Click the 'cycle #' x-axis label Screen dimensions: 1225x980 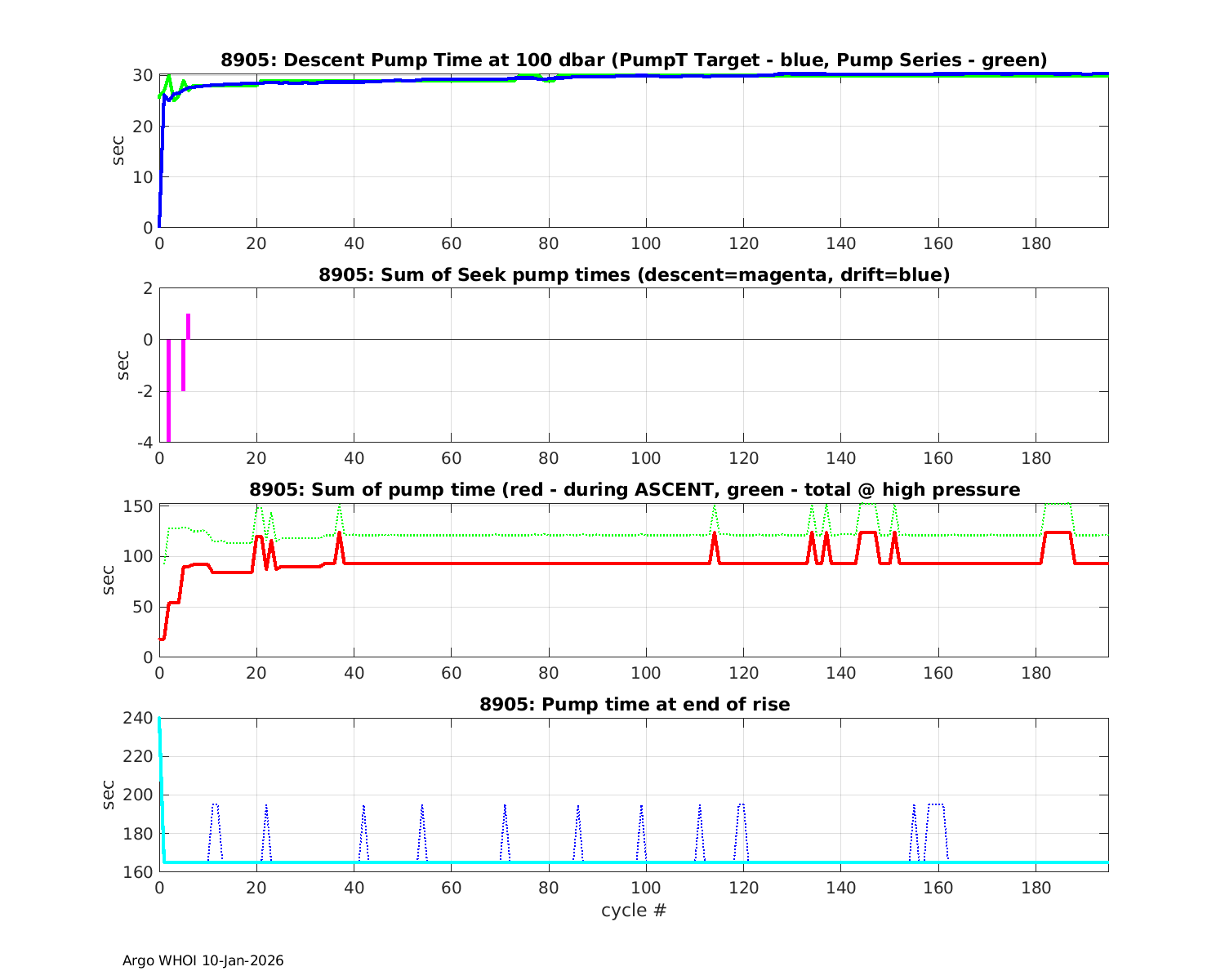(x=634, y=910)
